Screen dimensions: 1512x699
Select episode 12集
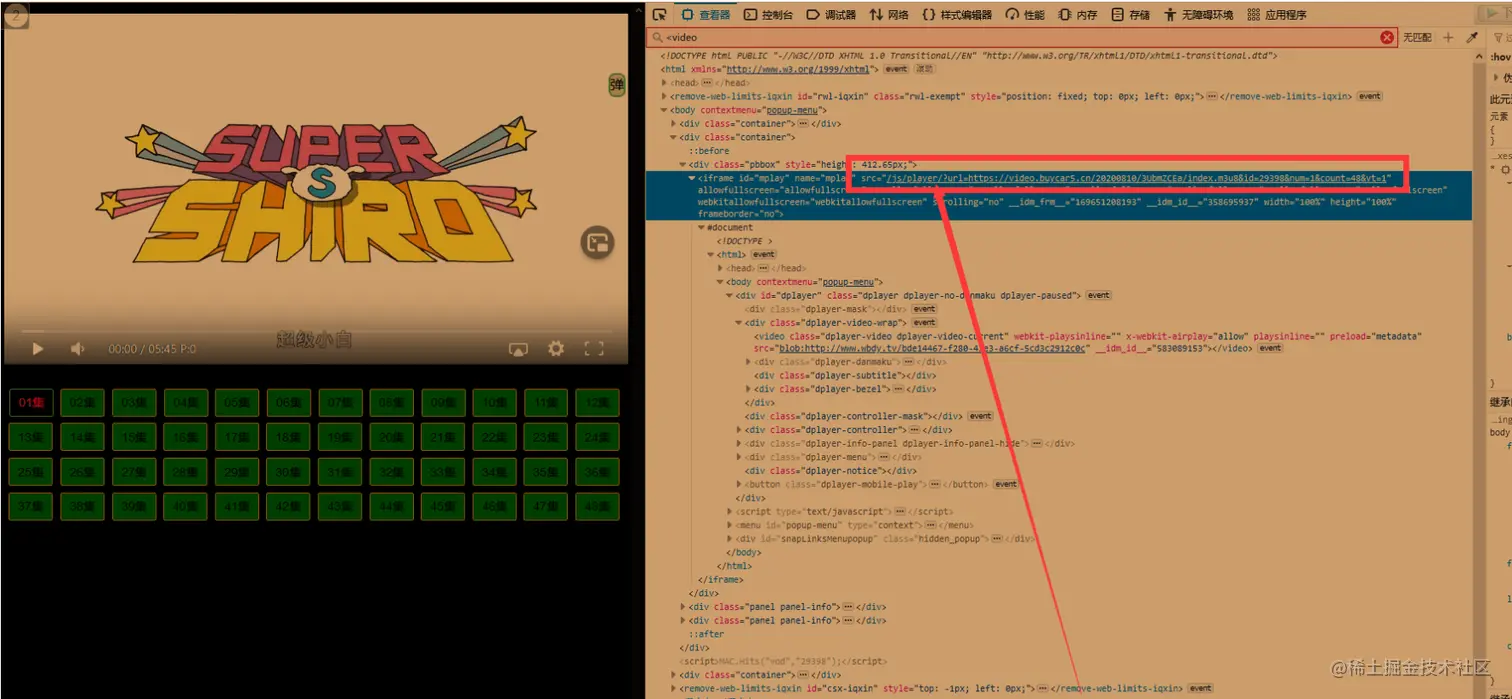coord(597,403)
